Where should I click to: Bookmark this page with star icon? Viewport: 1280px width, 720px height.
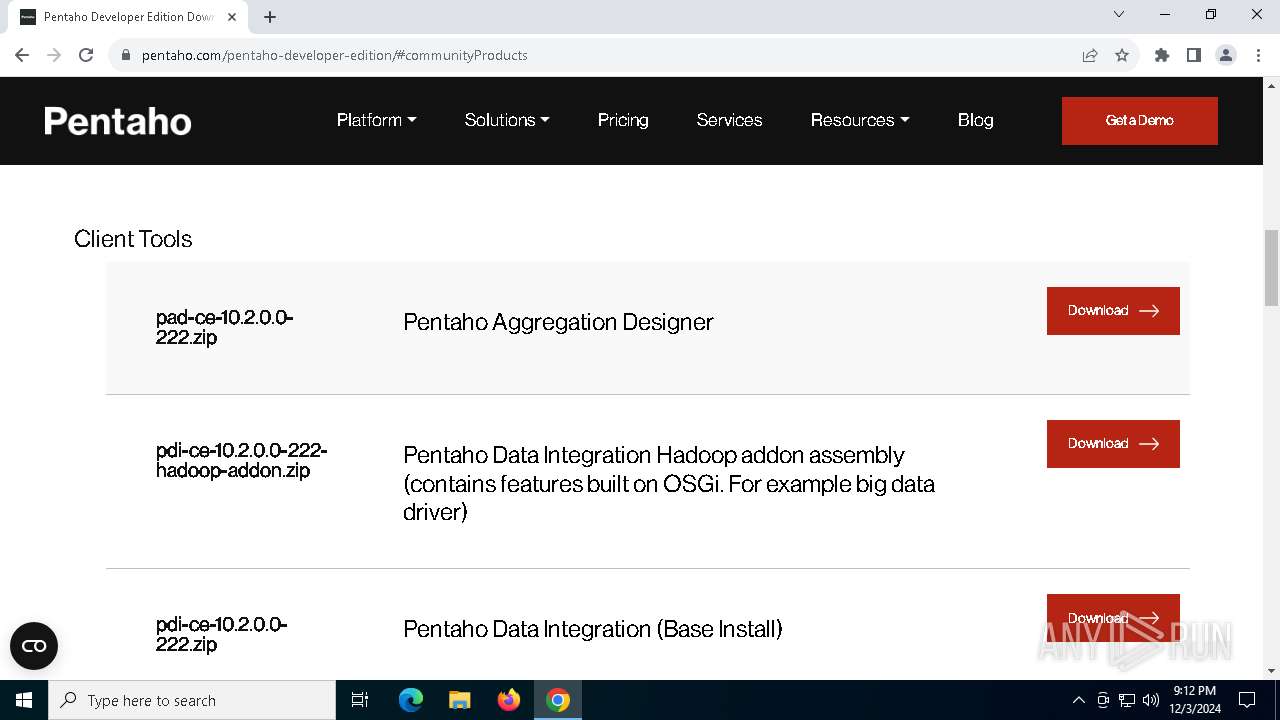1122,55
